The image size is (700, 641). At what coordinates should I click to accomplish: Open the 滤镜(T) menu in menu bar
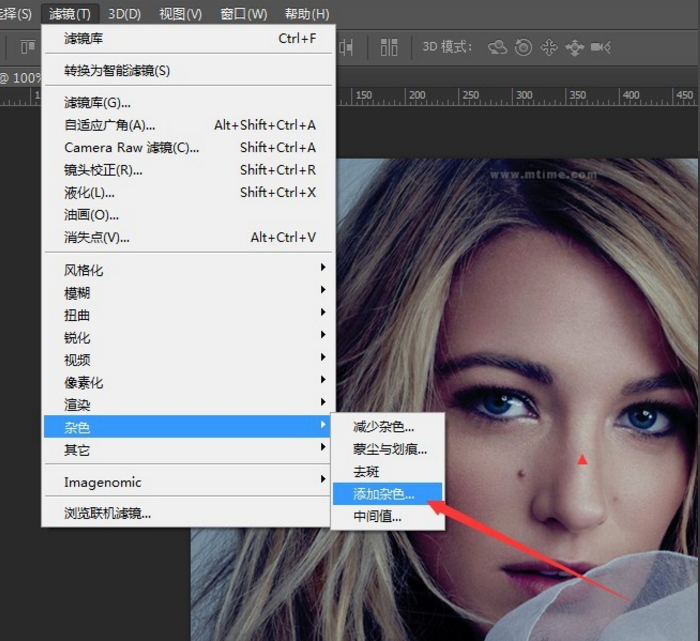coord(70,14)
